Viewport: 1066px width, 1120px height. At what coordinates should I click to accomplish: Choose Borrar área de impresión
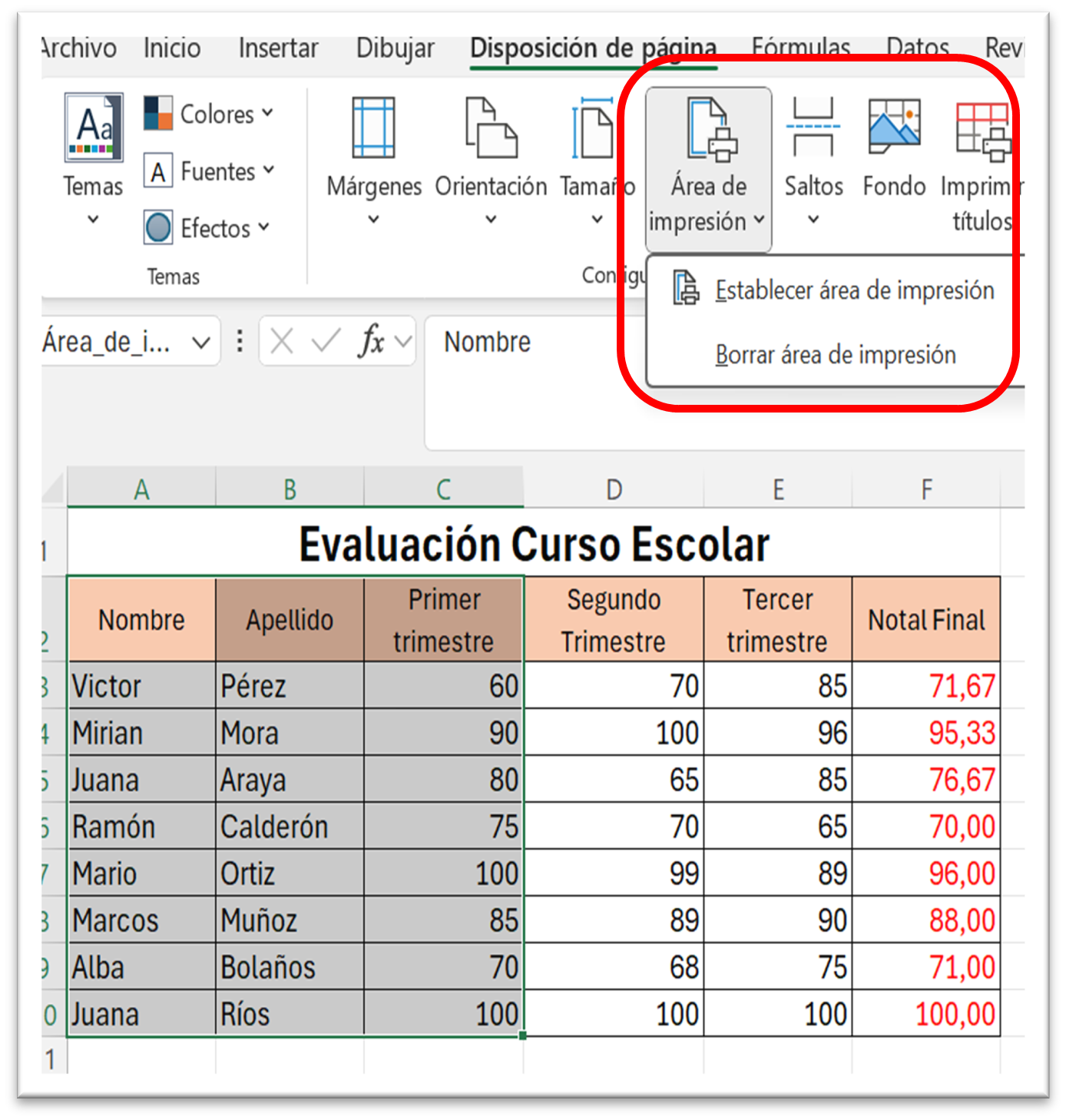pos(836,355)
